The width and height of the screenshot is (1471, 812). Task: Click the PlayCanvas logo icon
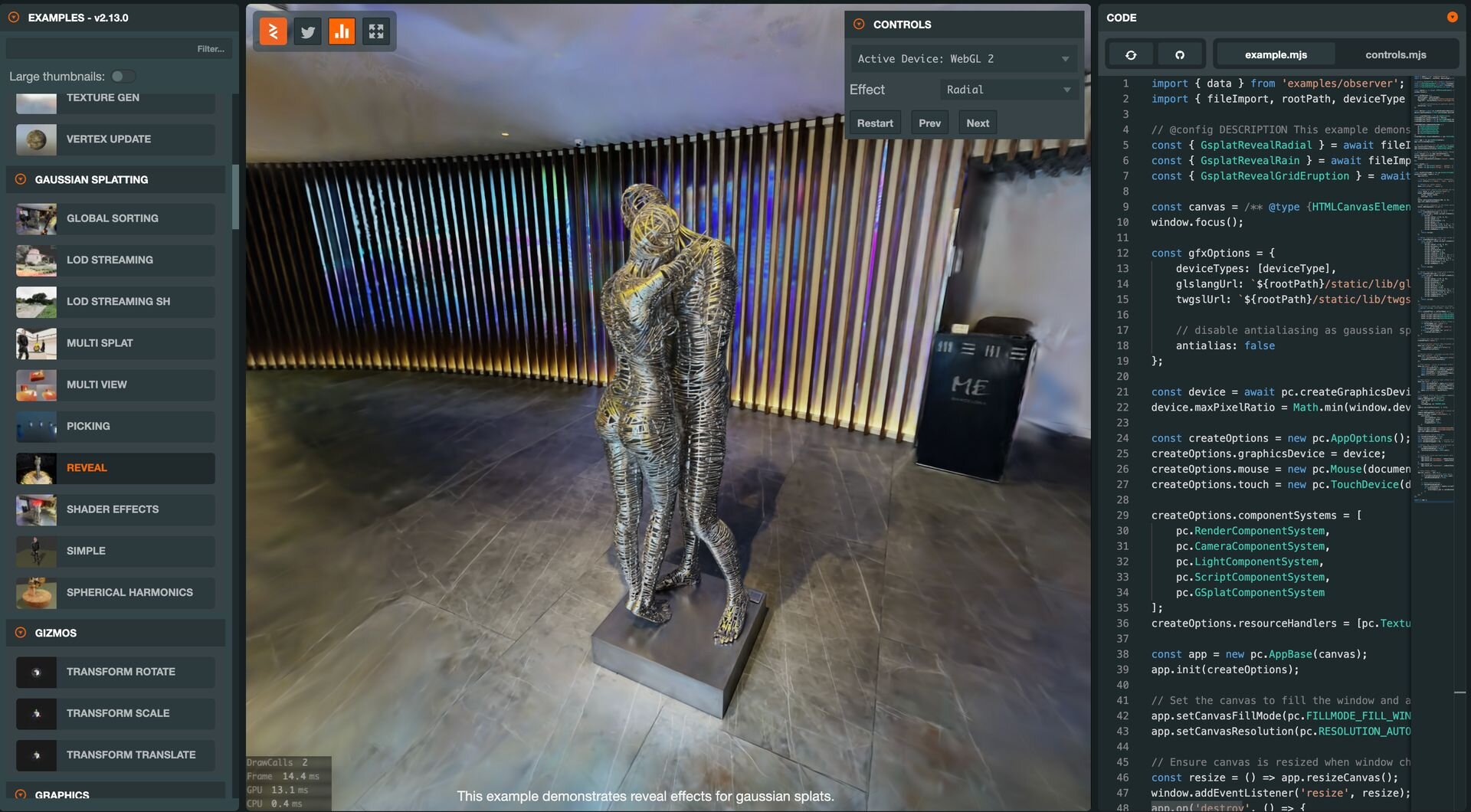274,31
